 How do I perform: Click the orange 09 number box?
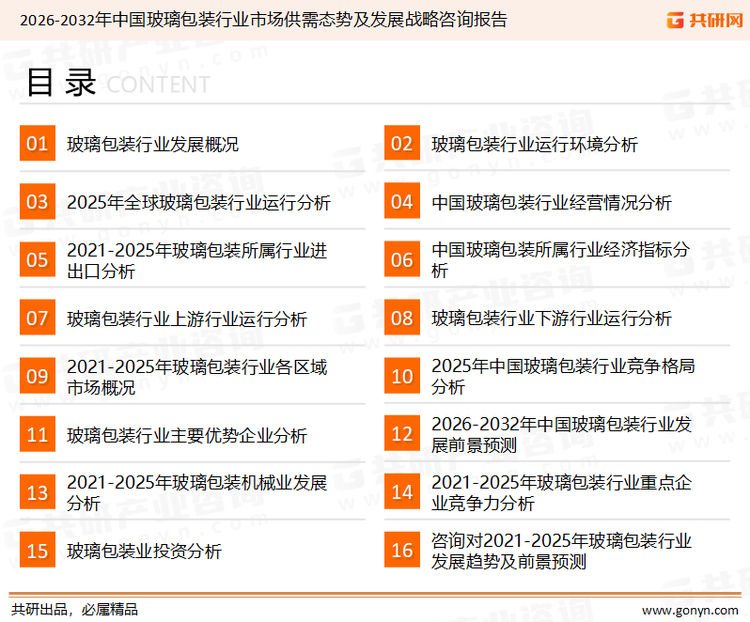pyautogui.click(x=37, y=376)
